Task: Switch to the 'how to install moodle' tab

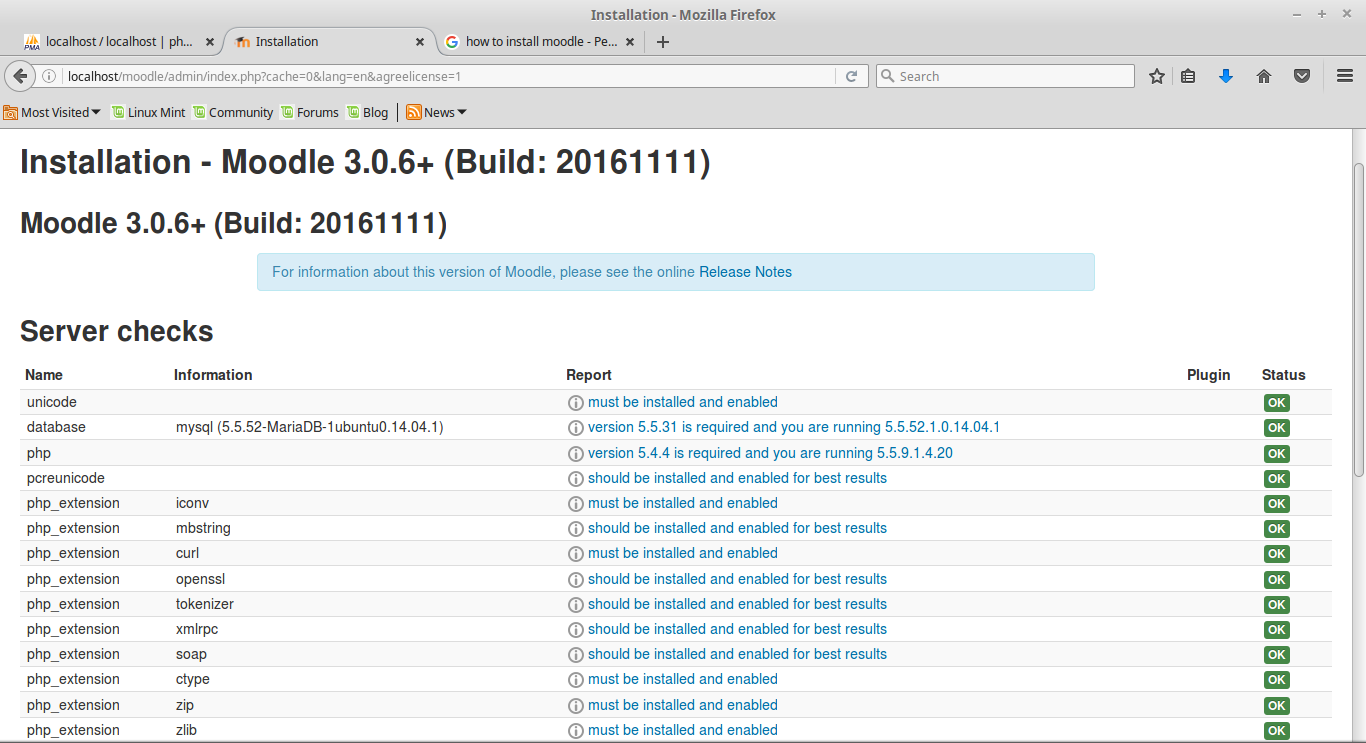Action: coord(540,42)
